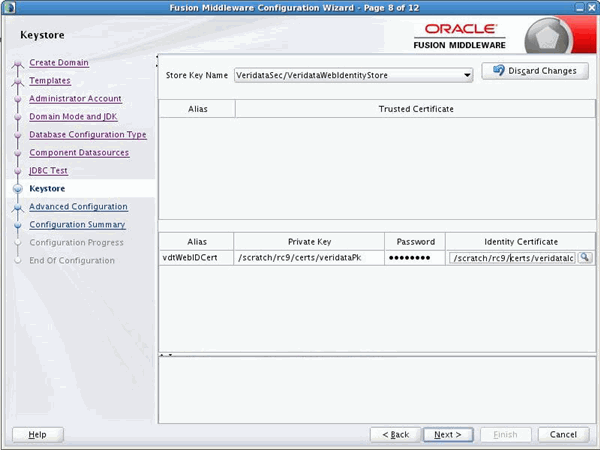
Task: Click the JDBC Test node bullet
Action: [18, 171]
